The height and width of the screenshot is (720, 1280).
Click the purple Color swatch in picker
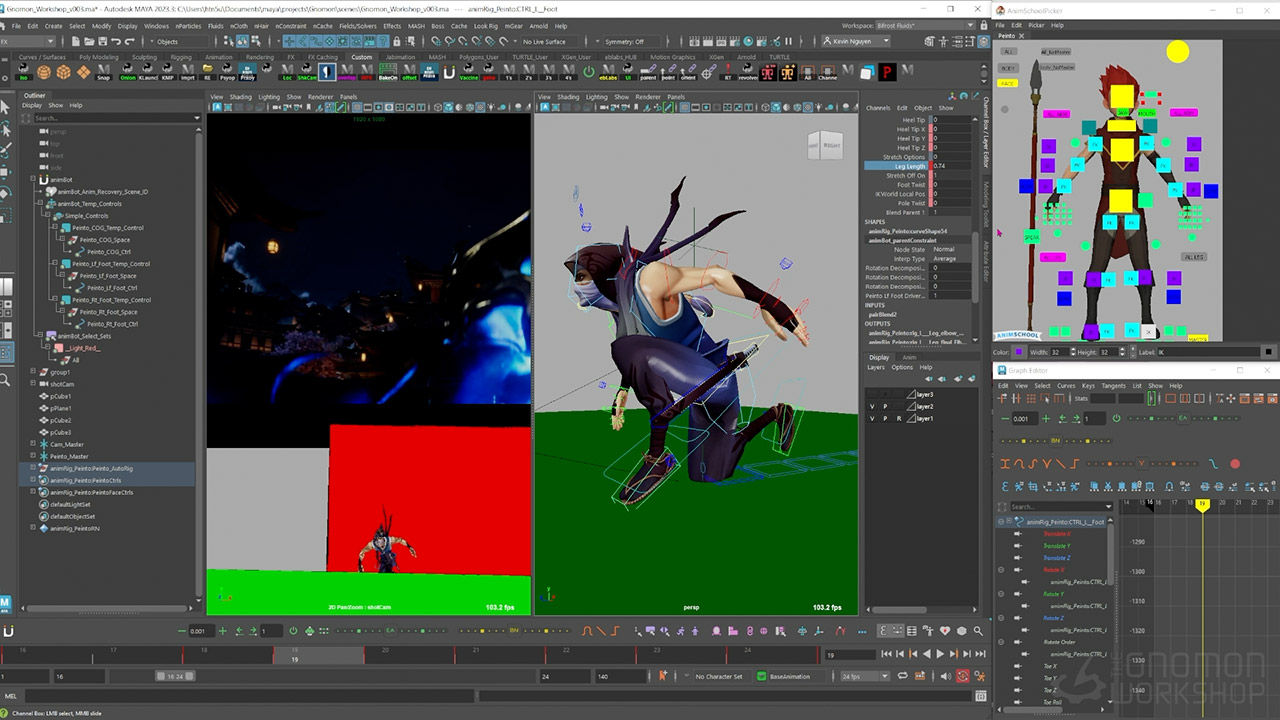[1018, 352]
